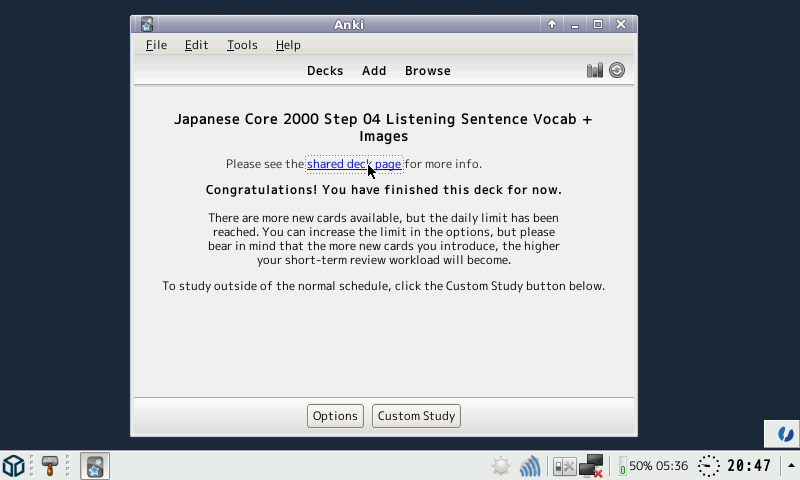The height and width of the screenshot is (480, 800).
Task: Click the Options button
Action: tap(335, 416)
